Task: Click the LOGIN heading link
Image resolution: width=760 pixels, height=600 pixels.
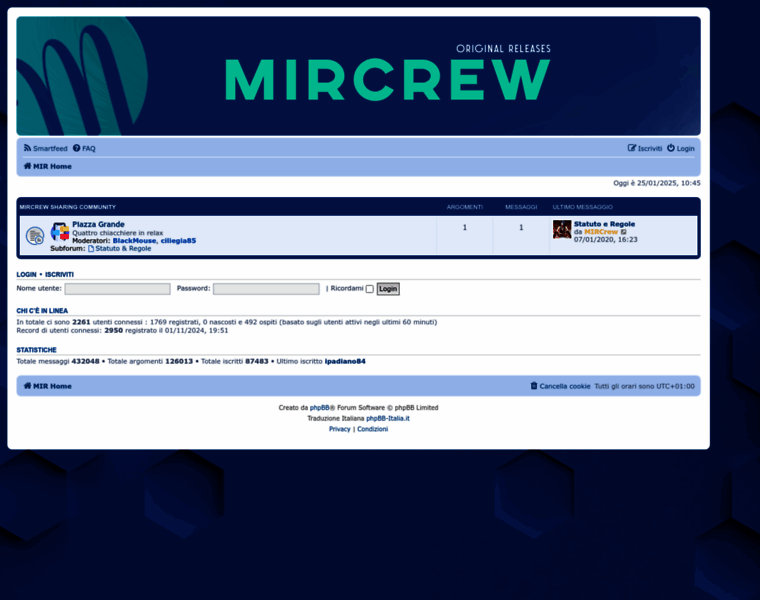Action: coord(26,274)
